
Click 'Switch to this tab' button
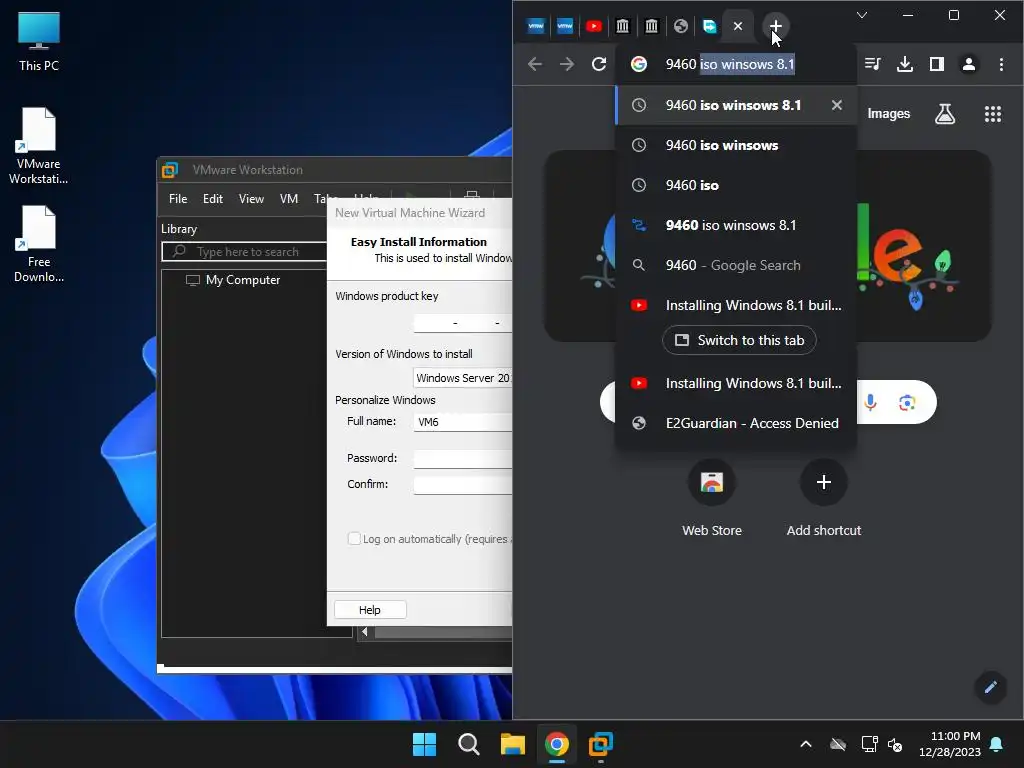tap(739, 340)
